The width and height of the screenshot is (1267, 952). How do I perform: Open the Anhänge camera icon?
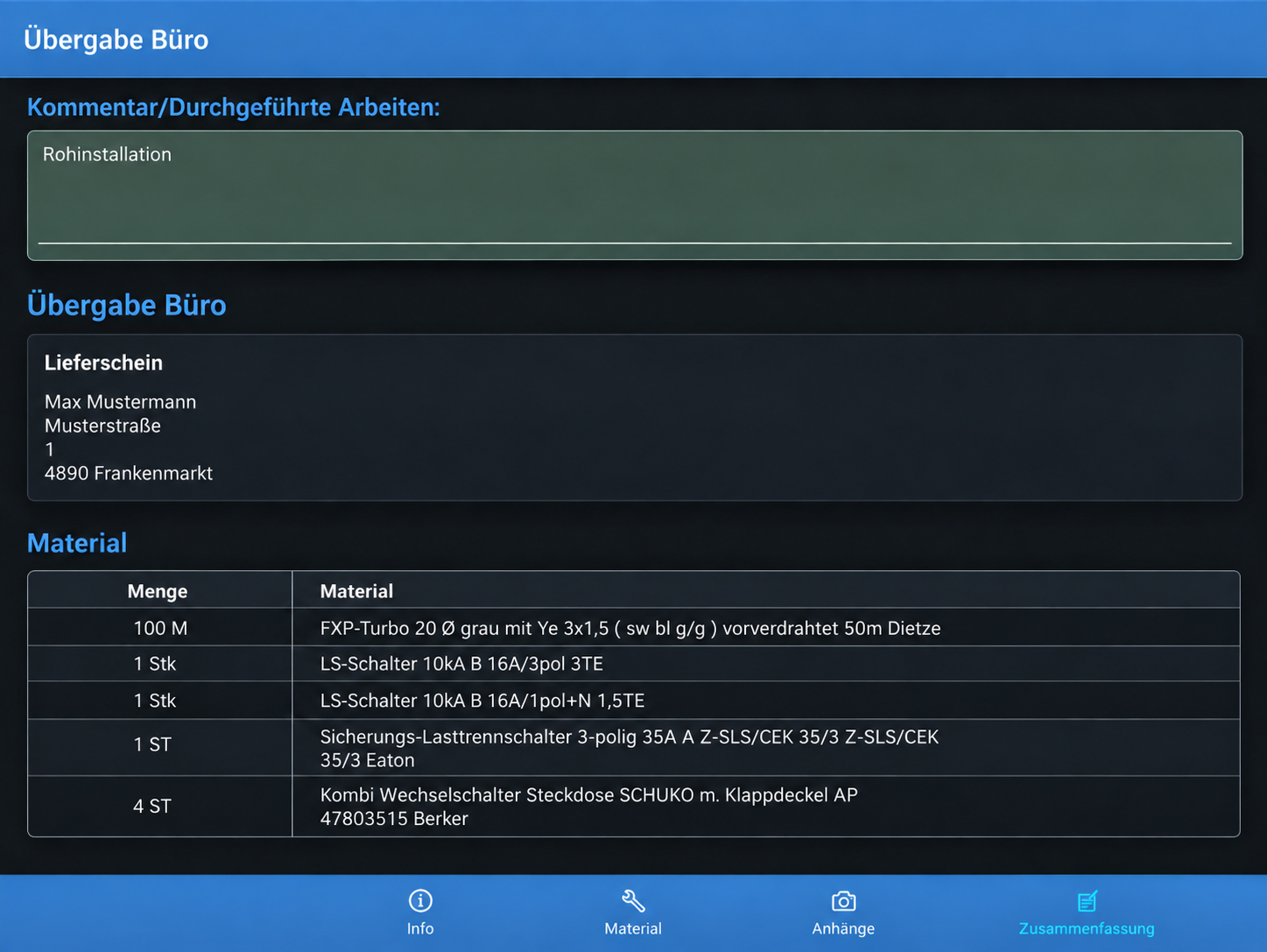pos(843,900)
